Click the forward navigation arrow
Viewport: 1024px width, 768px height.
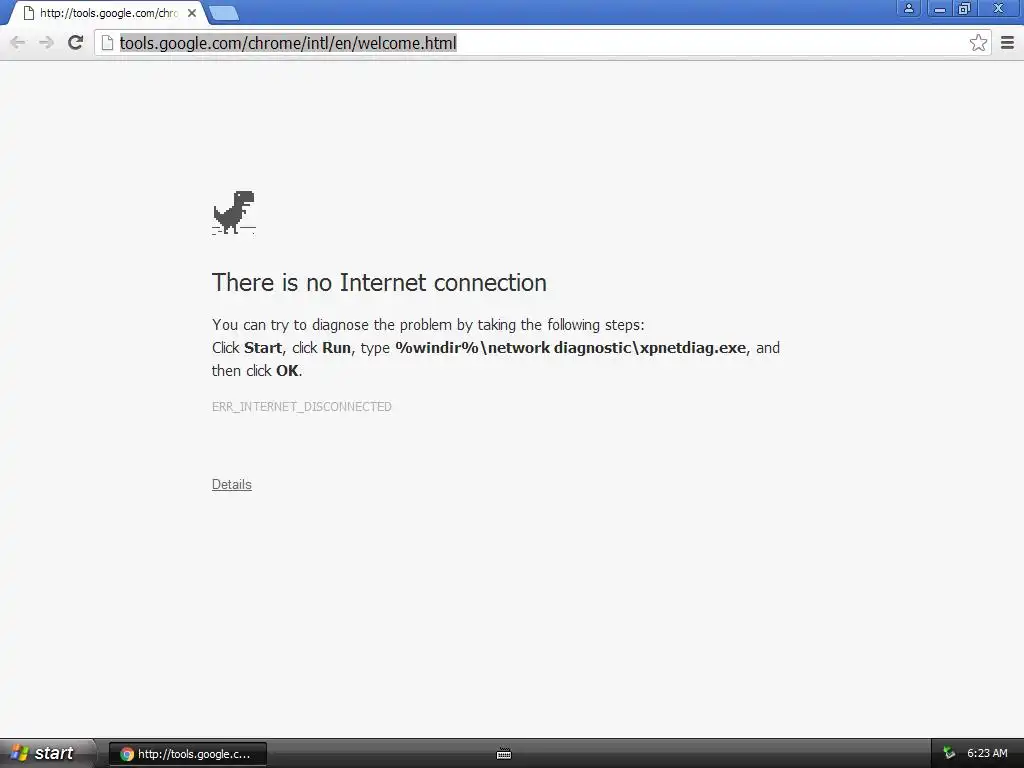[x=46, y=43]
